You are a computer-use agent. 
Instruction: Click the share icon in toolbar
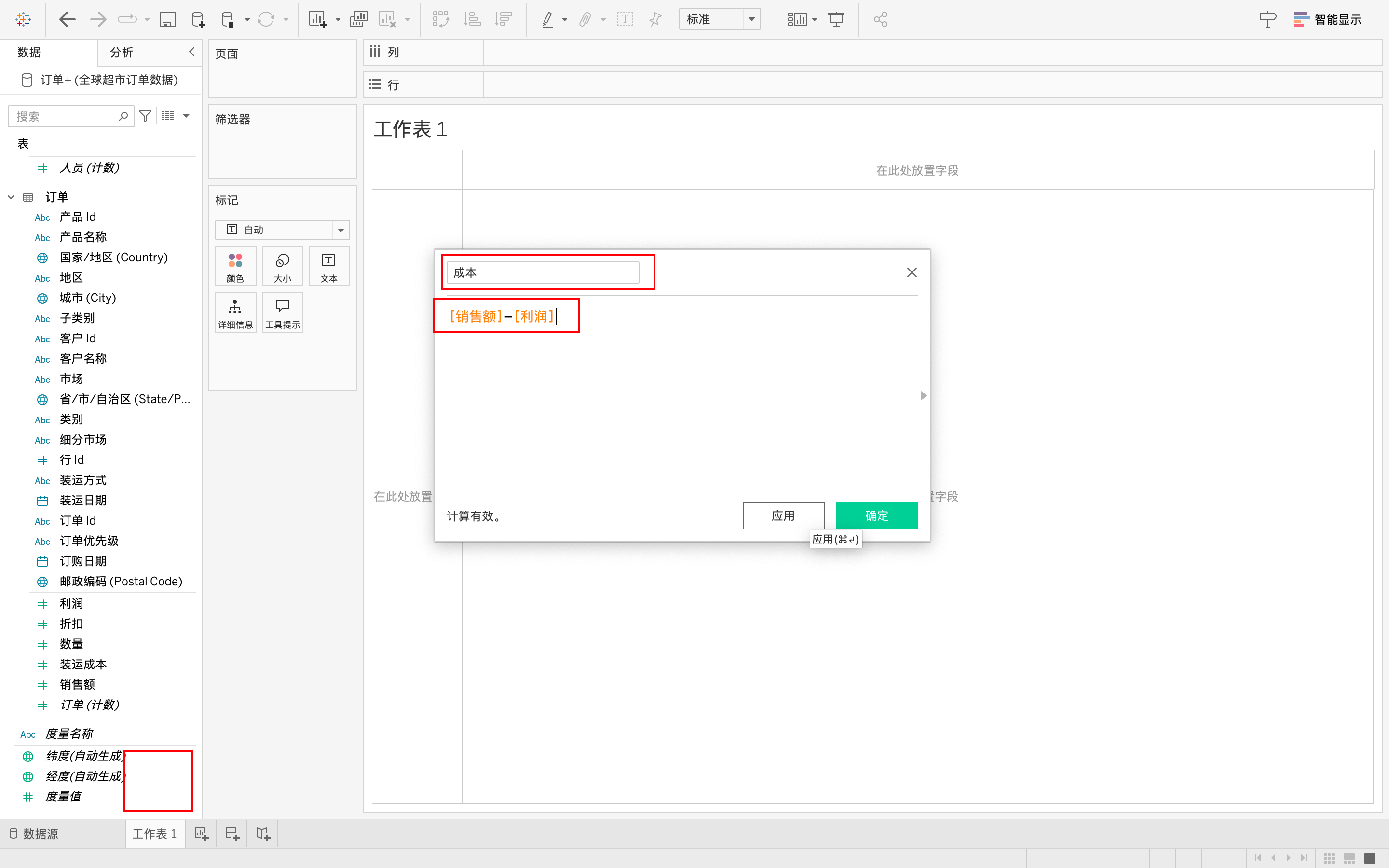click(881, 19)
